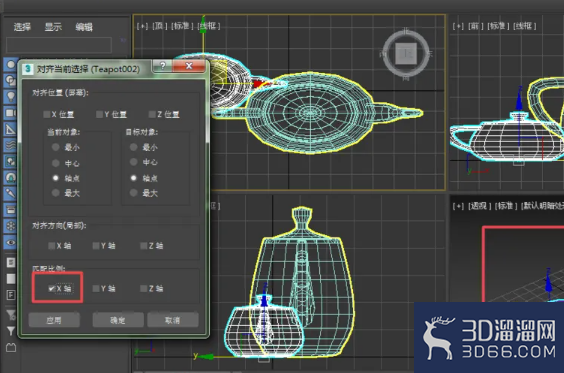564x373 pixels.
Task: Open [线框] menu in front viewport
Action: click(525, 26)
